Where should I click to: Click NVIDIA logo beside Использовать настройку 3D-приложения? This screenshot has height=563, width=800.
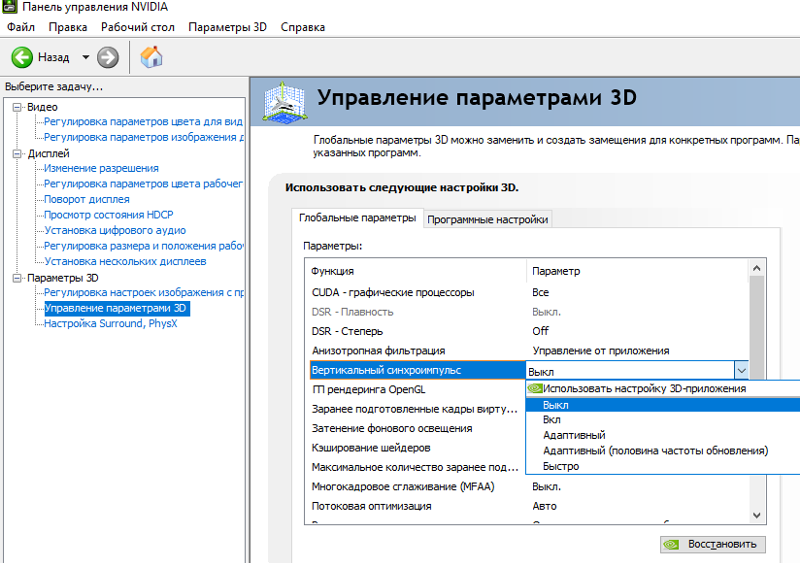(535, 388)
